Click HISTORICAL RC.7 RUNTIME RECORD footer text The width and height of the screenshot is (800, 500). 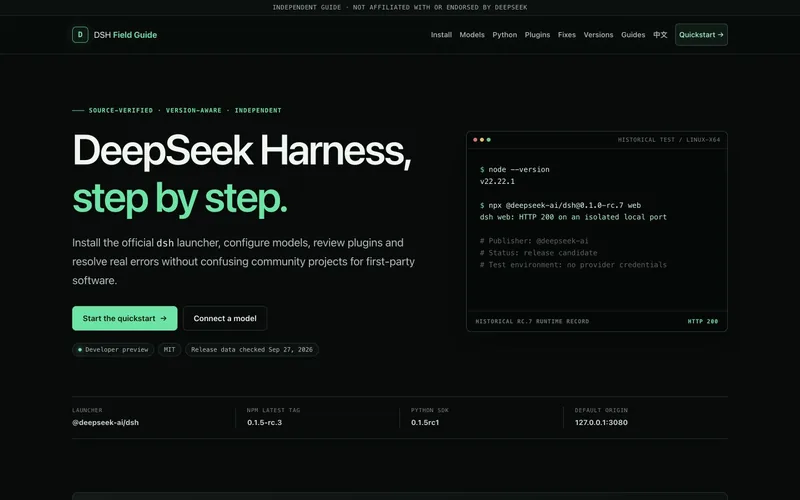532,321
